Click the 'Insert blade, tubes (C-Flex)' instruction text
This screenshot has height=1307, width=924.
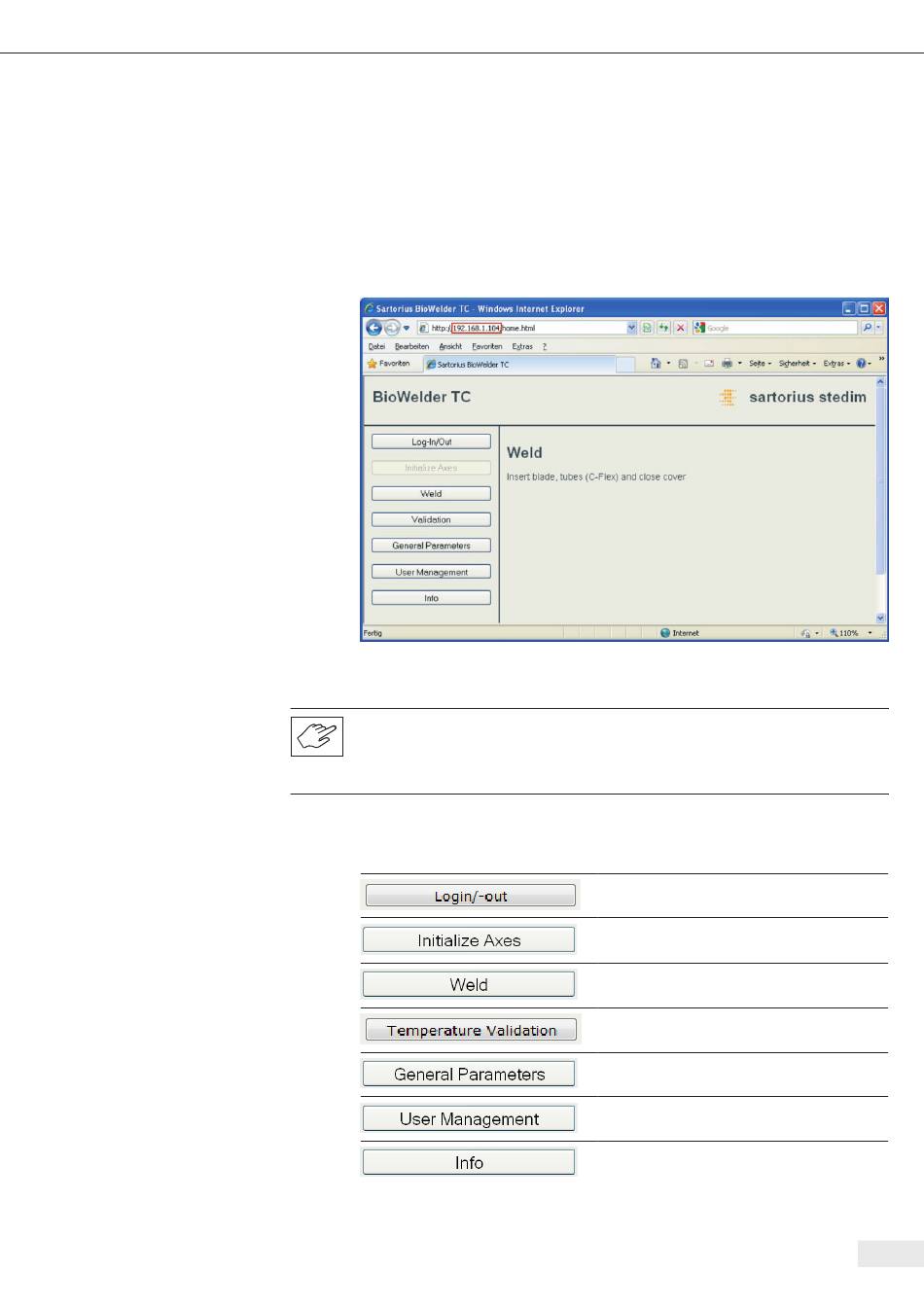point(596,477)
